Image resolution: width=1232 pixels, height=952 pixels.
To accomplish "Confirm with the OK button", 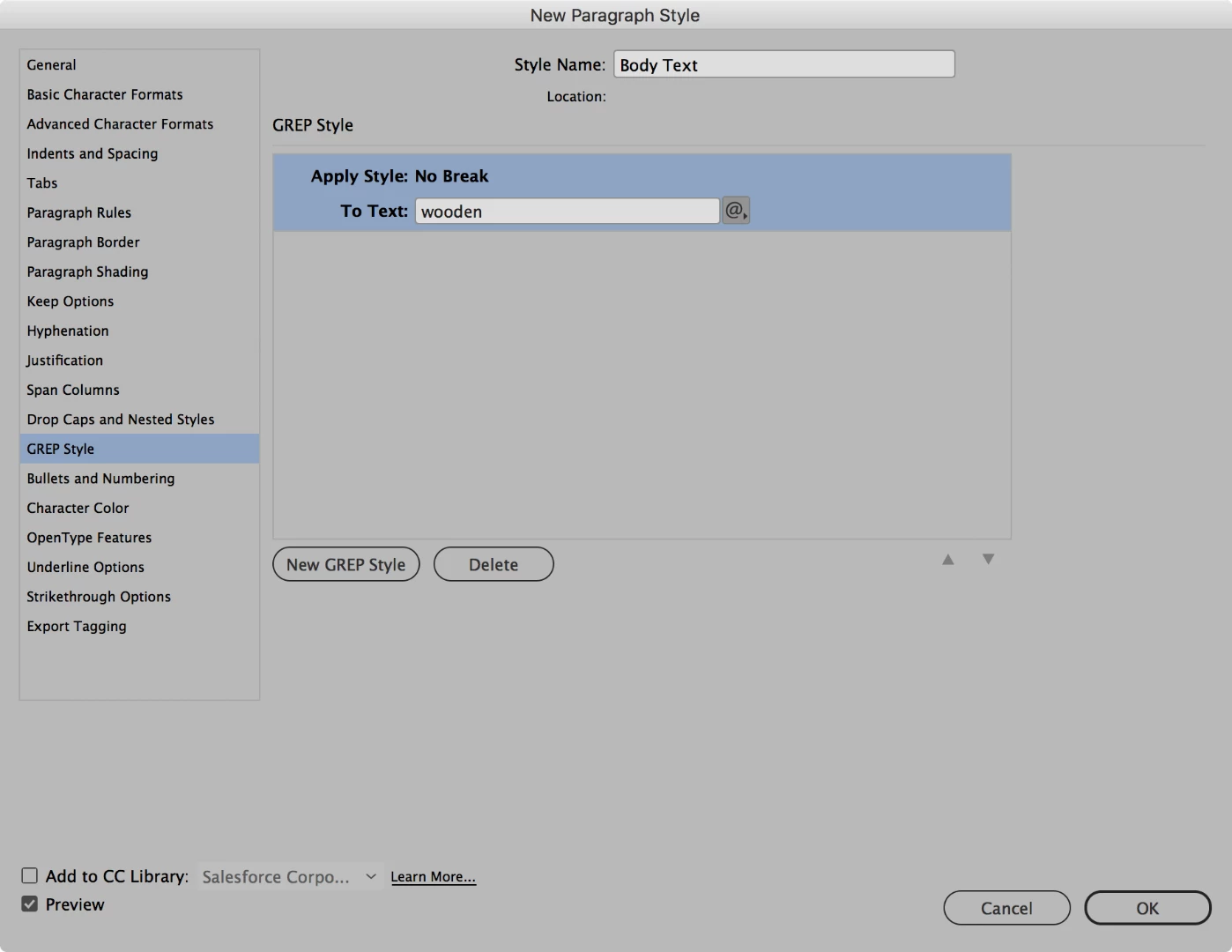I will [1147, 908].
